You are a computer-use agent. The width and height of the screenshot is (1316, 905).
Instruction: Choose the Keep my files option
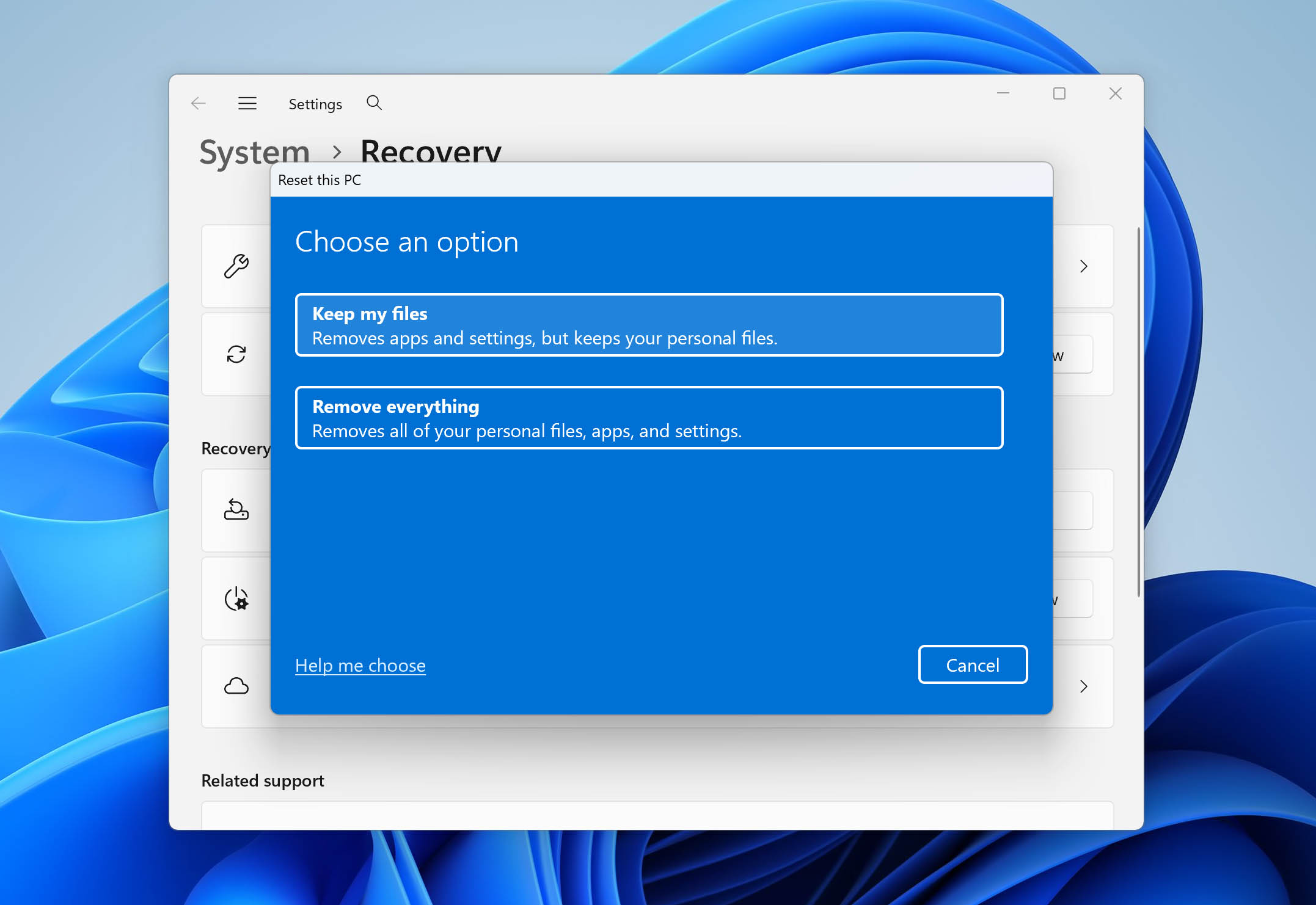[x=649, y=325]
